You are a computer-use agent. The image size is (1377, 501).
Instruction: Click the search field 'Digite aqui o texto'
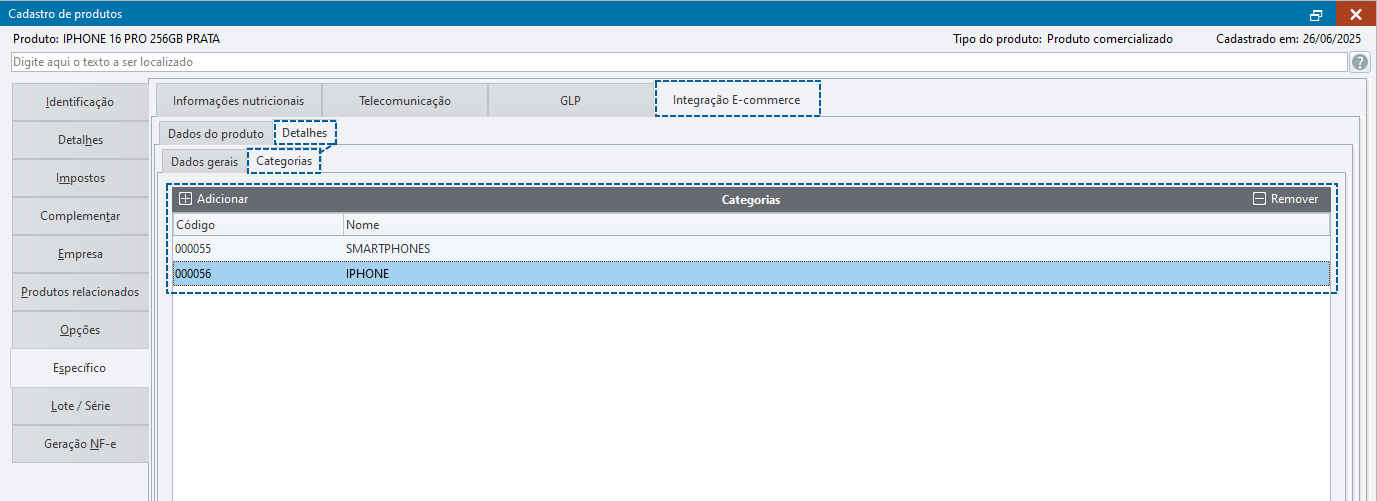tap(679, 62)
